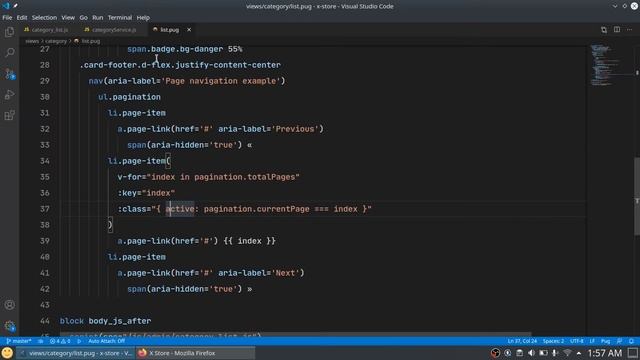Change the Pug language mode
Viewport: 640px width, 360px height.
pos(605,341)
